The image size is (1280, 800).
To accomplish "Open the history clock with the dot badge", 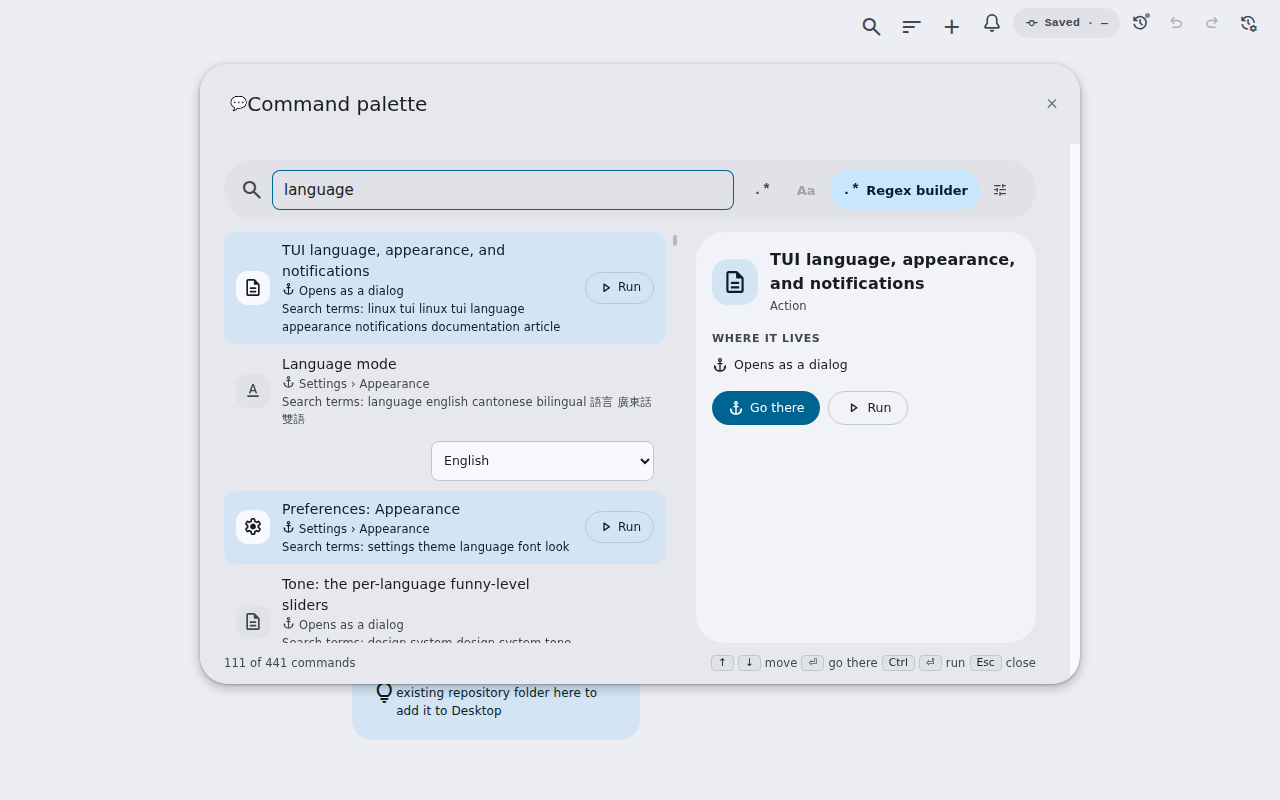I will (x=1141, y=22).
